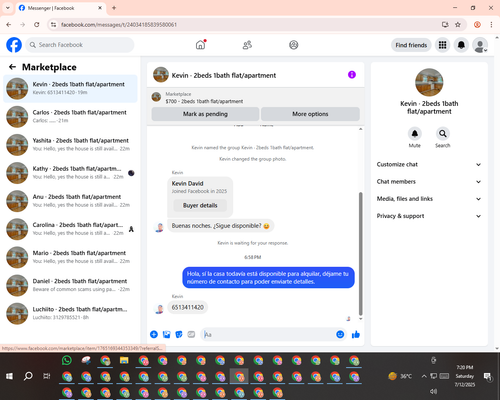Click the Facebook logo icon
The width and height of the screenshot is (500, 400).
[14, 45]
